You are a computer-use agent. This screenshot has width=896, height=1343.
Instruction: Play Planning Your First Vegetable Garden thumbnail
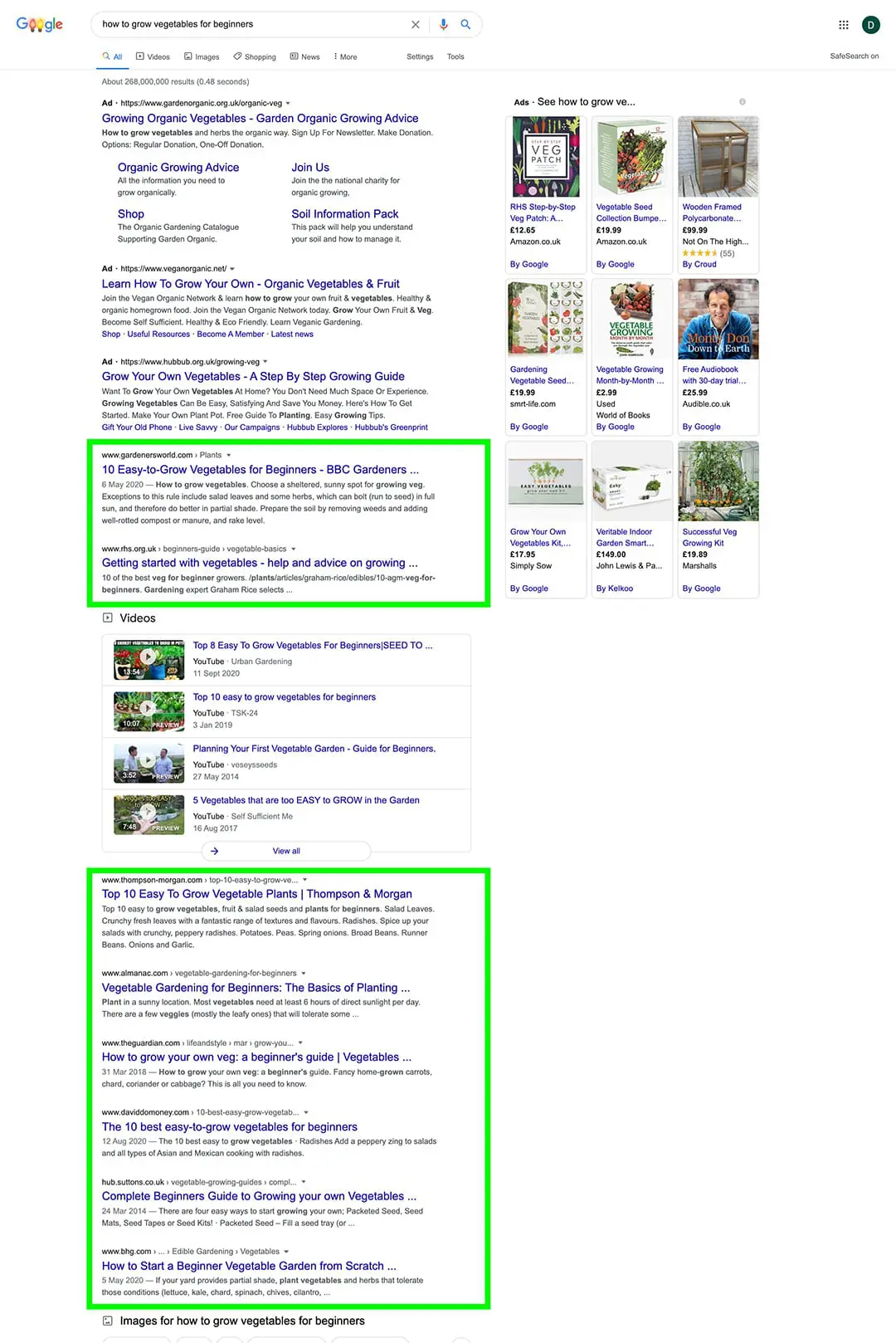coord(149,763)
